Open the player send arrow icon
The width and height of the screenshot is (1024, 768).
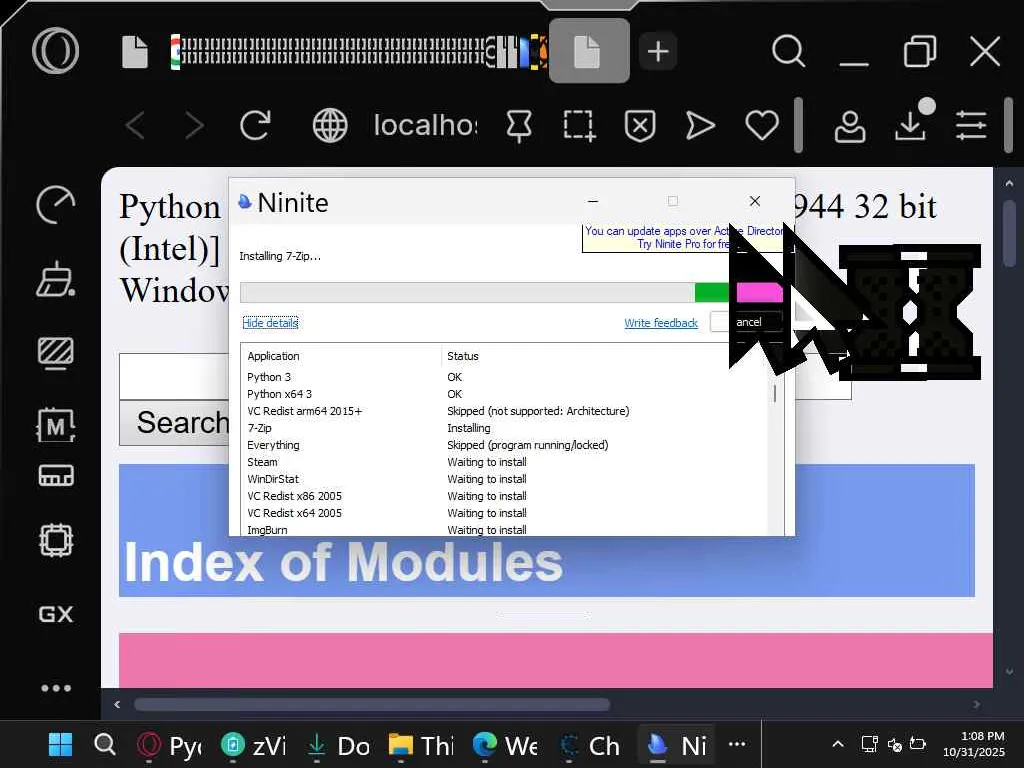tap(700, 125)
